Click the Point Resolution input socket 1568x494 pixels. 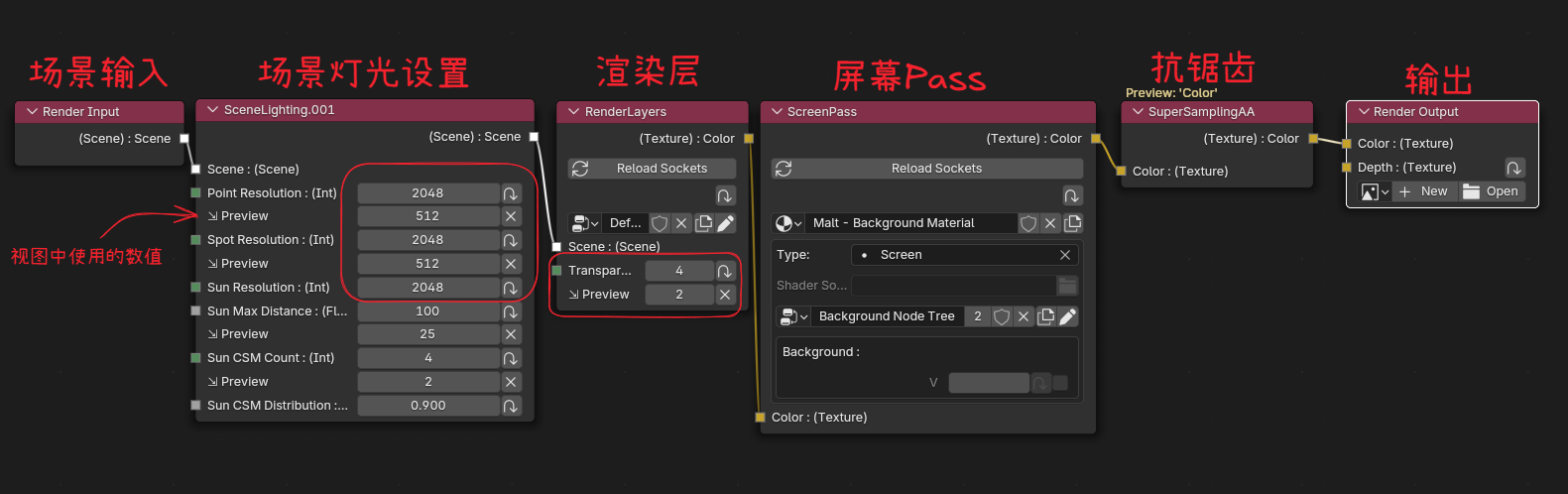pyautogui.click(x=196, y=193)
